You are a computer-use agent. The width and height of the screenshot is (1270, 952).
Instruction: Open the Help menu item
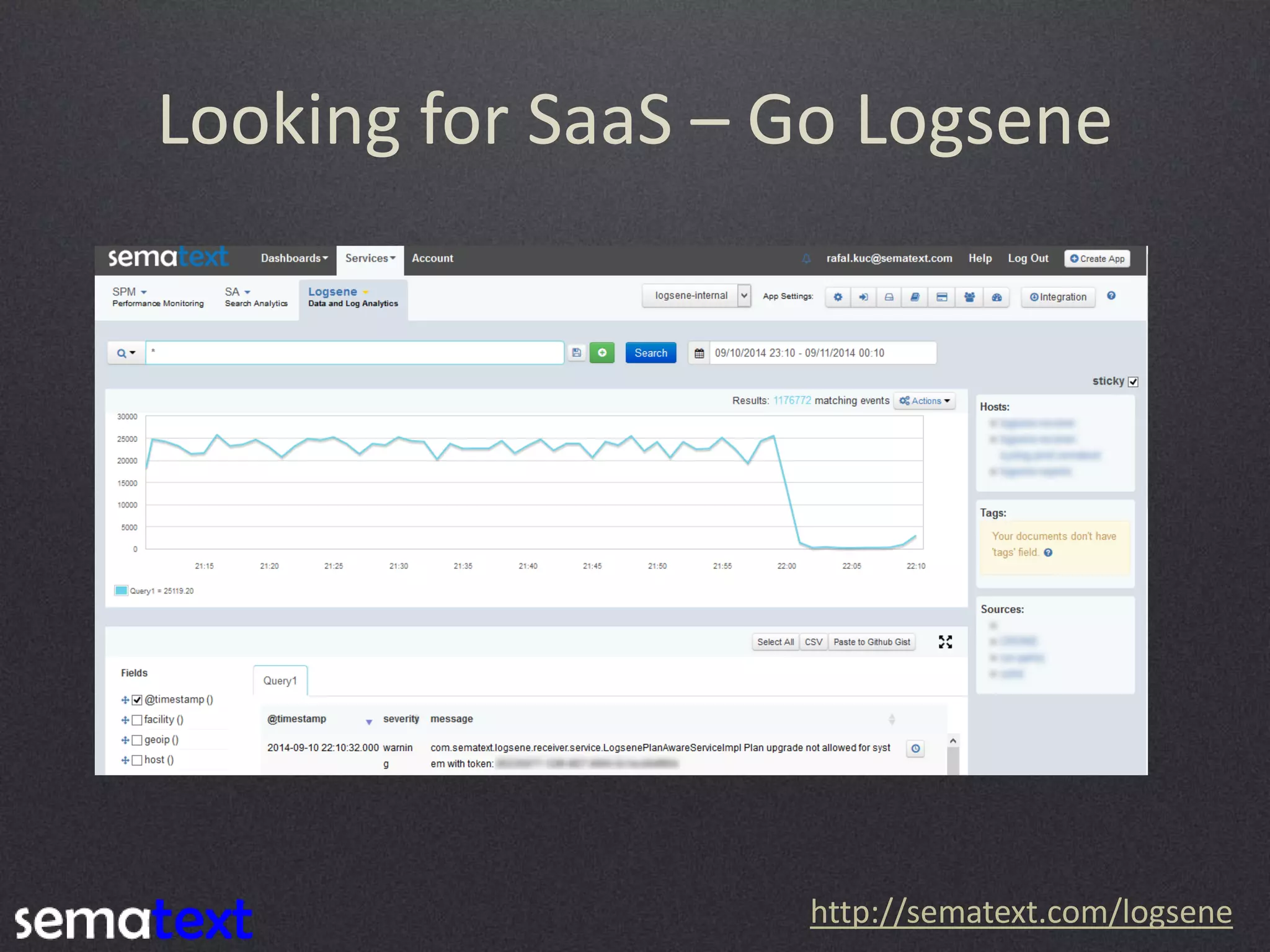point(980,258)
